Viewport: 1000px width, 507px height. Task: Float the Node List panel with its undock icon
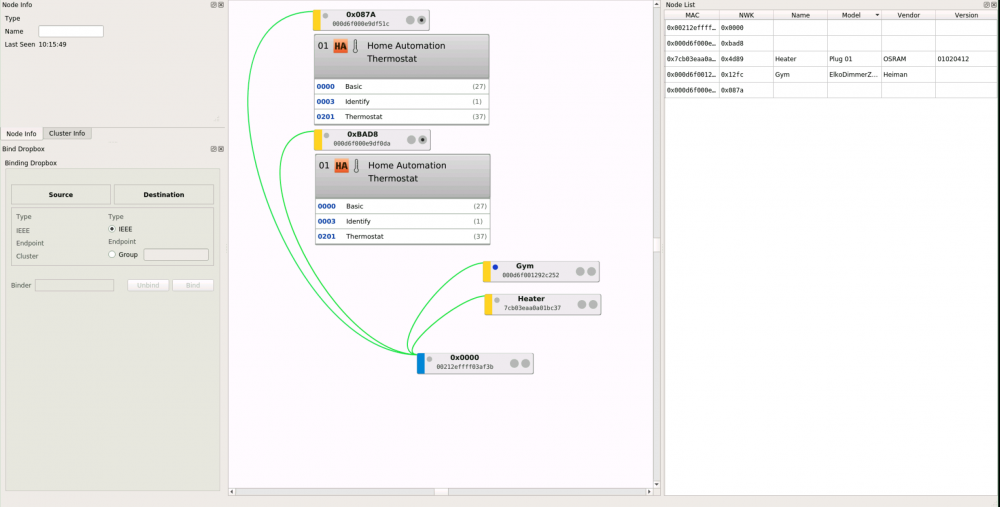(983, 5)
